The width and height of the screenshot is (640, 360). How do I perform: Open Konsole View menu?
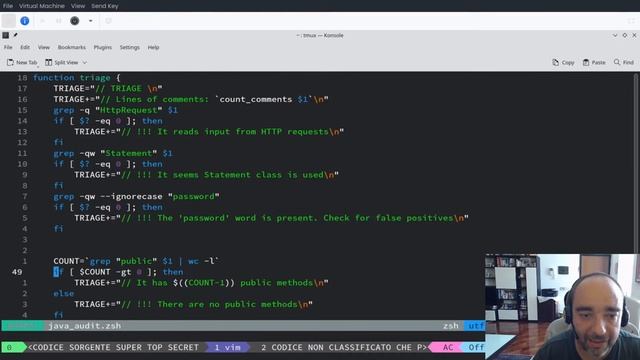tap(44, 47)
